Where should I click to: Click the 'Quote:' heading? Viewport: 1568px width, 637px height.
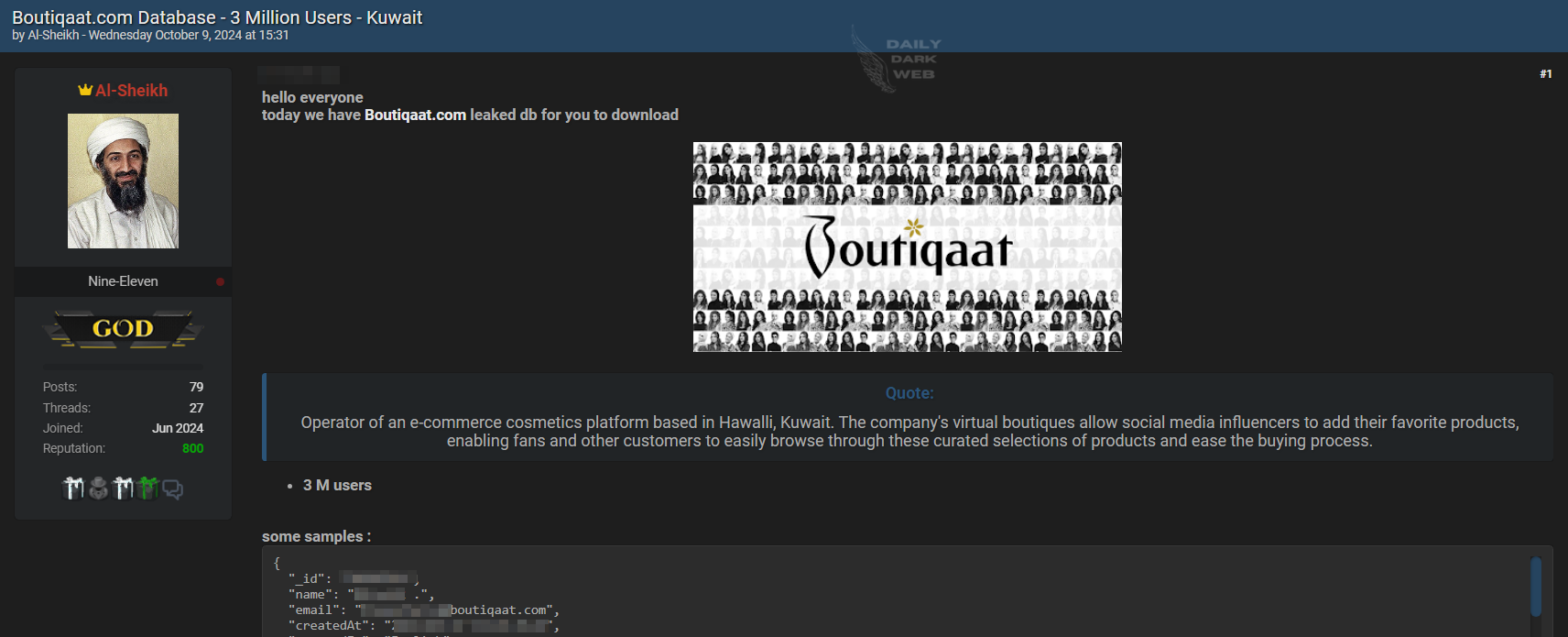[909, 393]
